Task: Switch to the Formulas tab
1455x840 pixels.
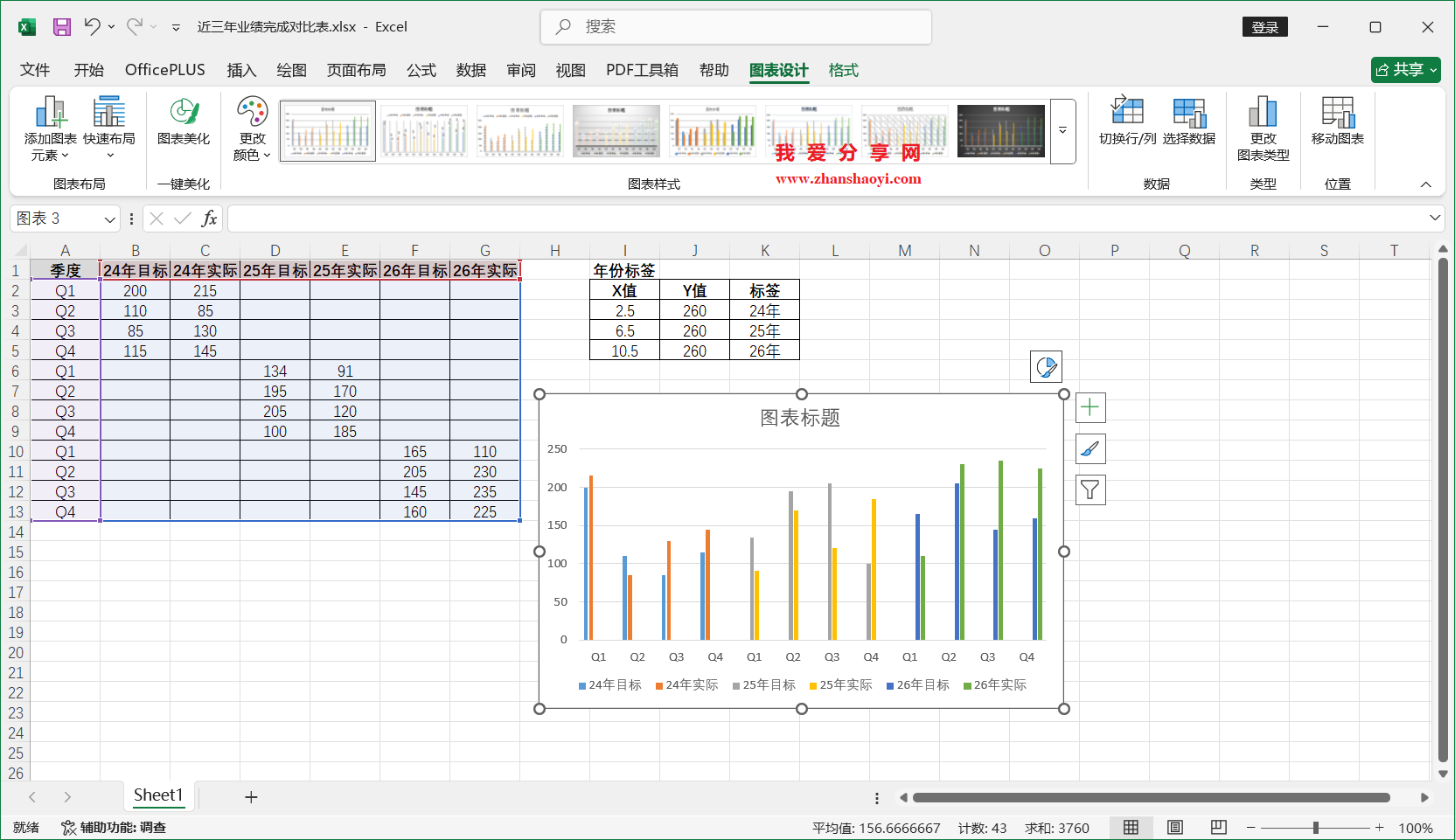Action: 421,70
